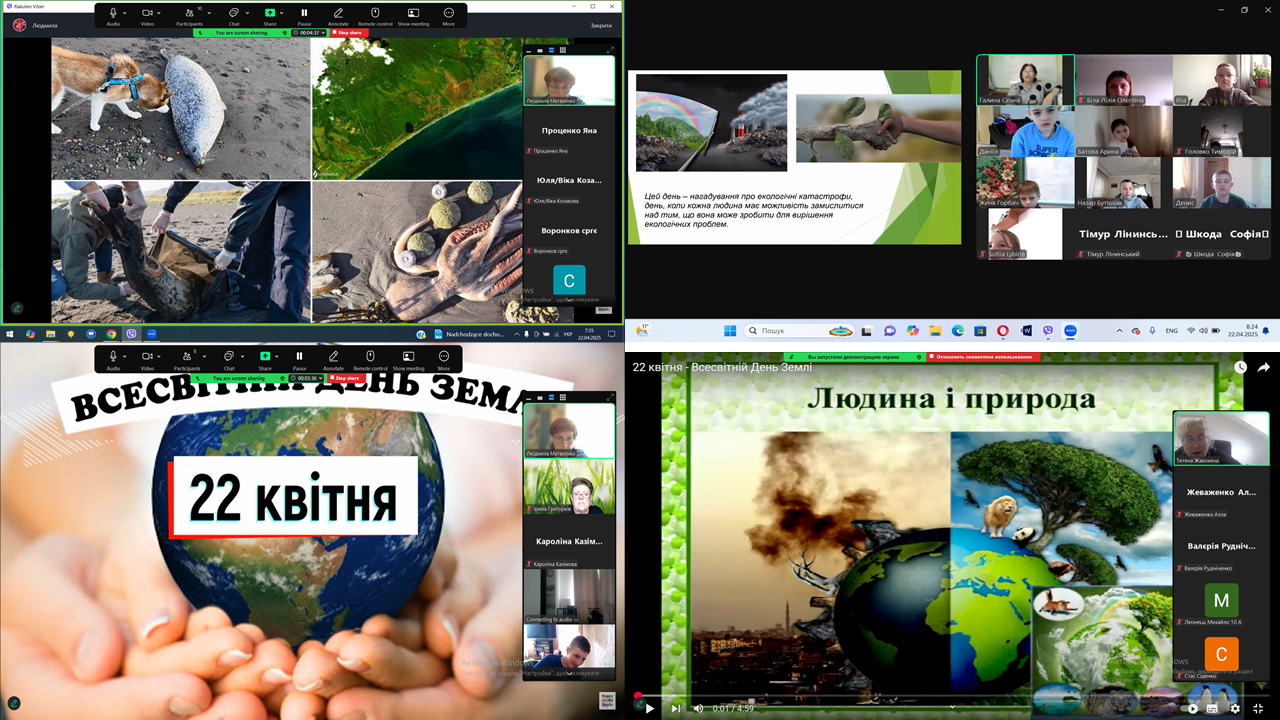Click green Share icon in 00:03:36 toolbar
Screen dimensions: 1280x720
click(265, 358)
